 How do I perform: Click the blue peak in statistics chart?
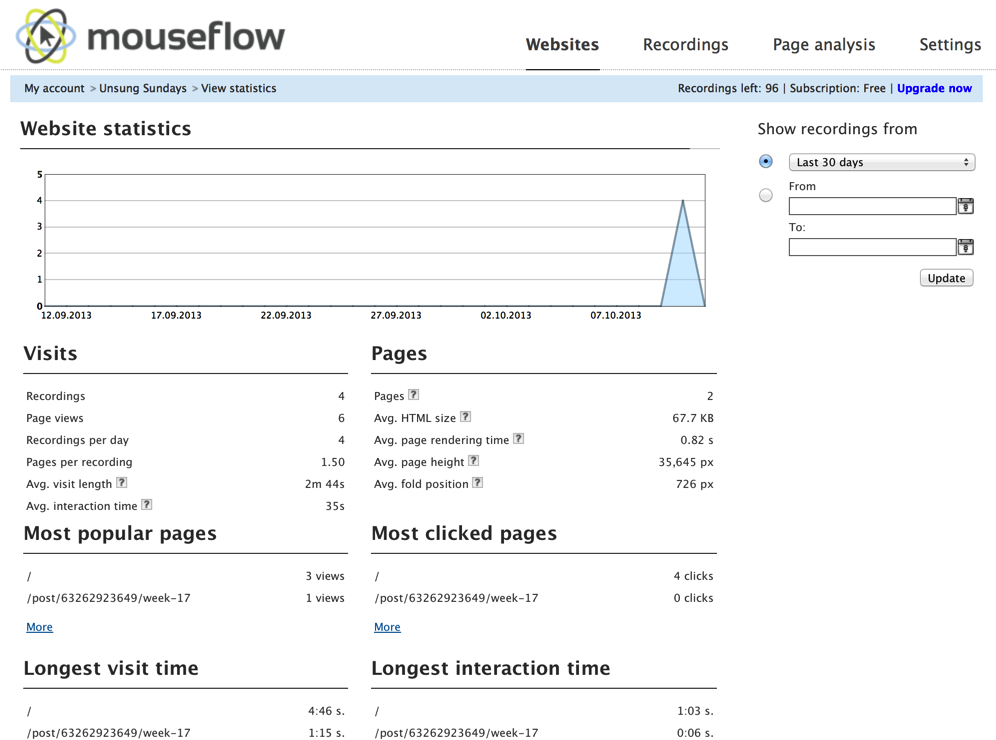coord(683,265)
